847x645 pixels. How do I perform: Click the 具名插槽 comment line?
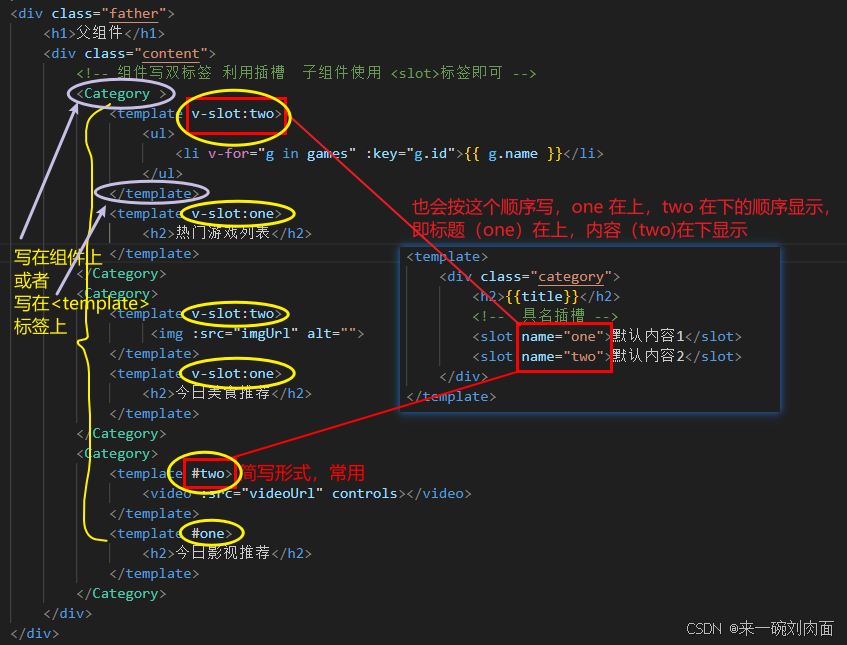point(545,317)
